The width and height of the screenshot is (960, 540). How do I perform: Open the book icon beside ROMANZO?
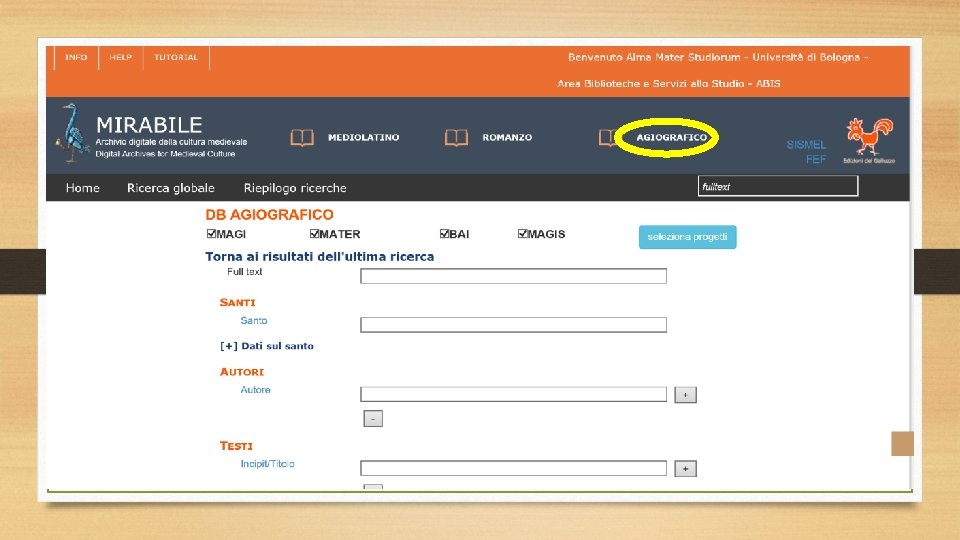456,138
